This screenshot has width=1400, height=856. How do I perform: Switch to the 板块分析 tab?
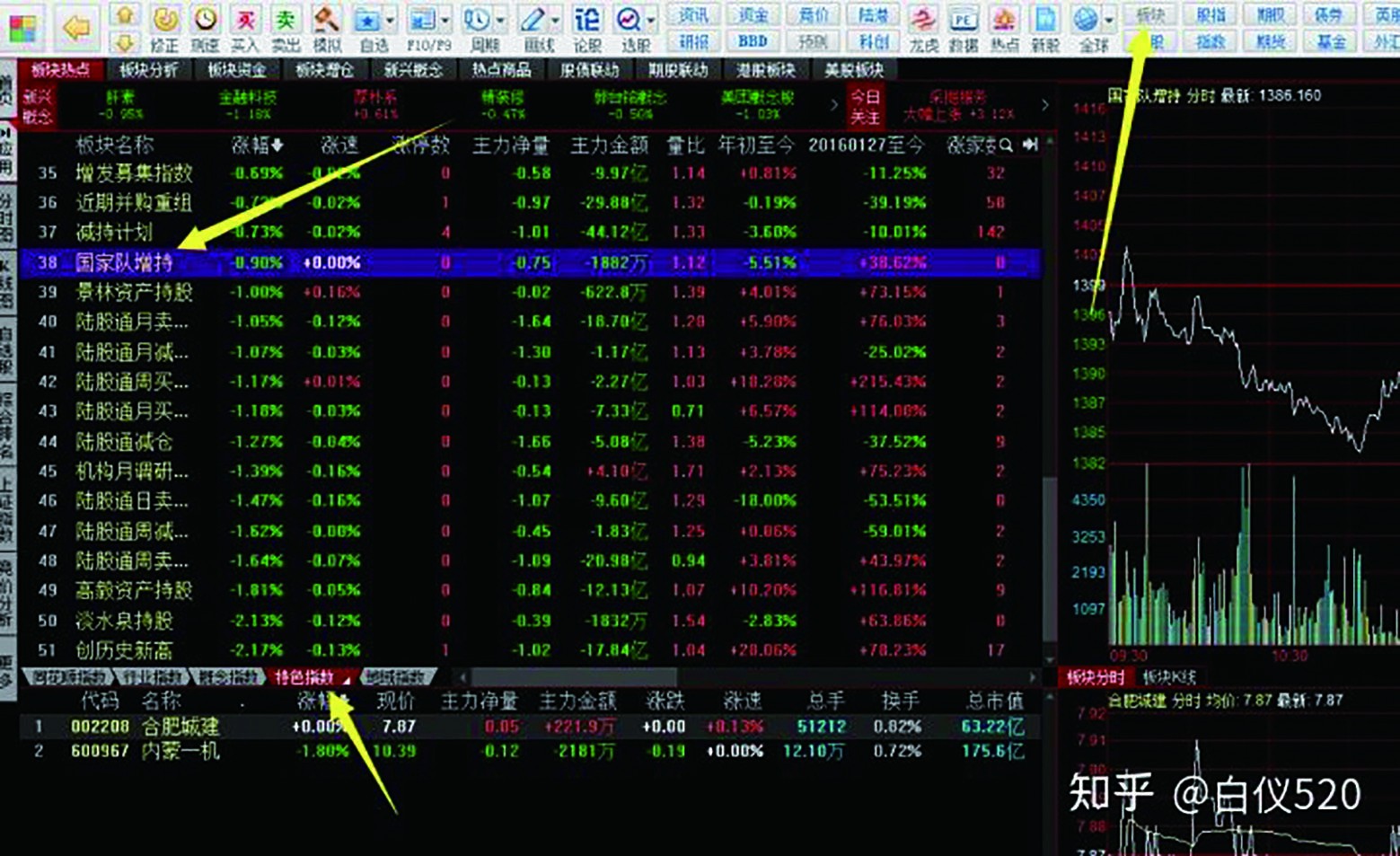point(148,70)
